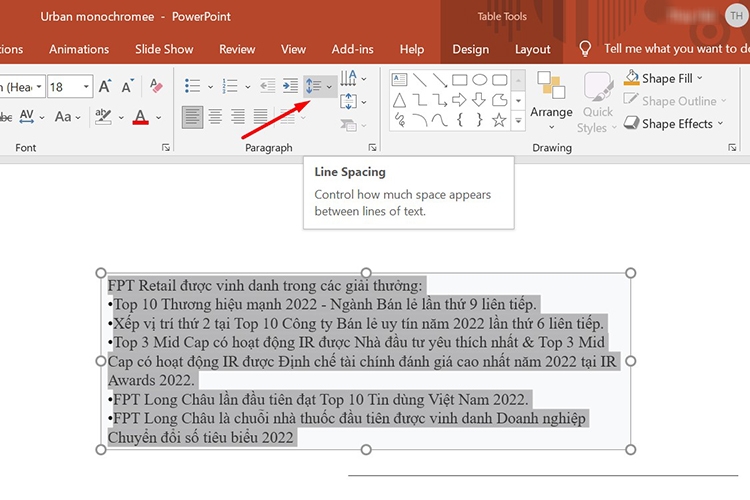Expand the font color dropdown arrow
This screenshot has height=500, width=750.
point(158,117)
